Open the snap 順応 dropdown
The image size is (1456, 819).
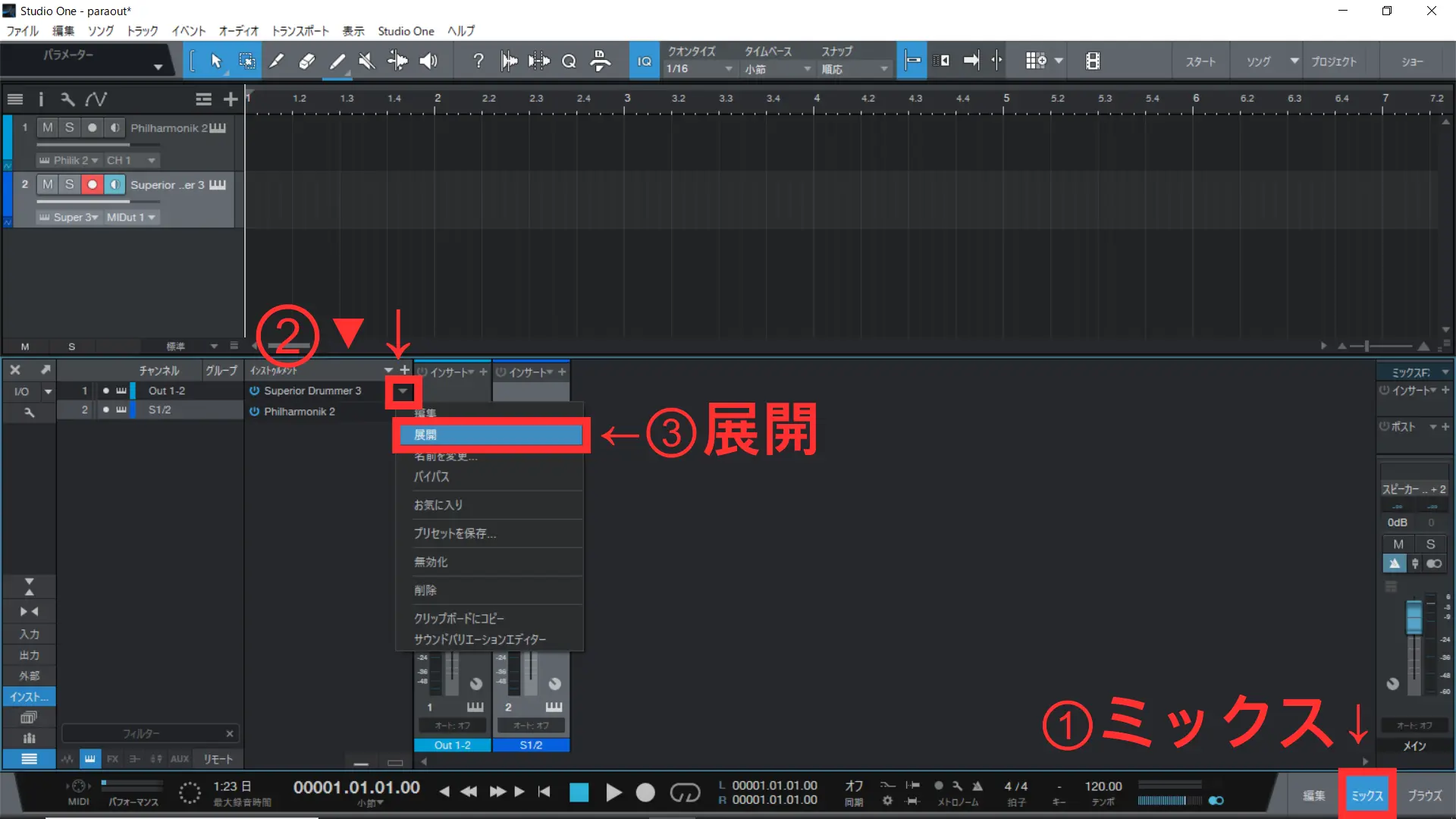point(855,69)
